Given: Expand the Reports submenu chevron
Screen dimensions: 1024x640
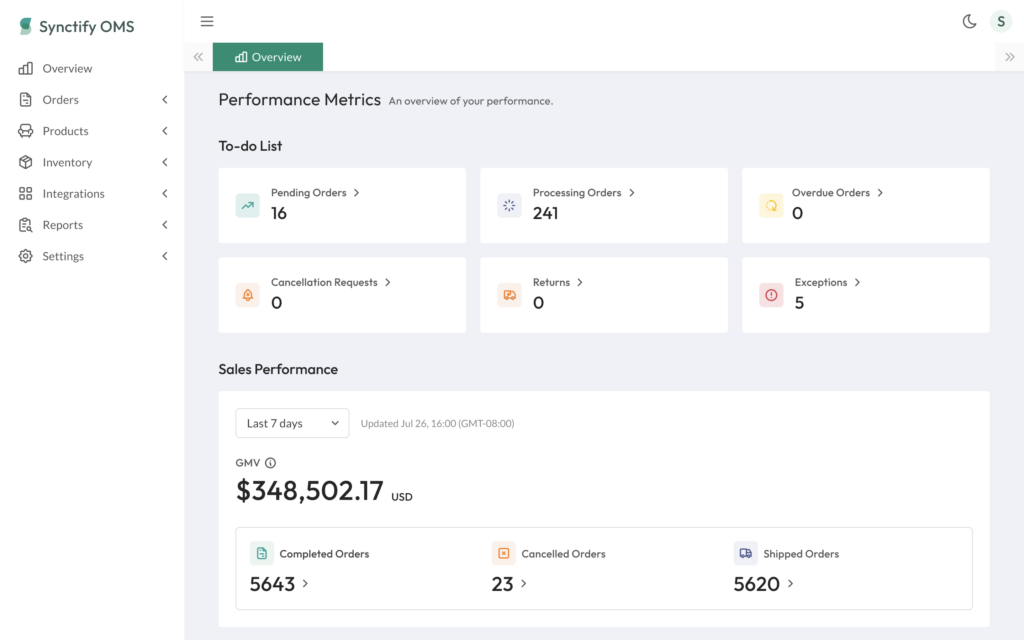Looking at the screenshot, I should (x=165, y=225).
